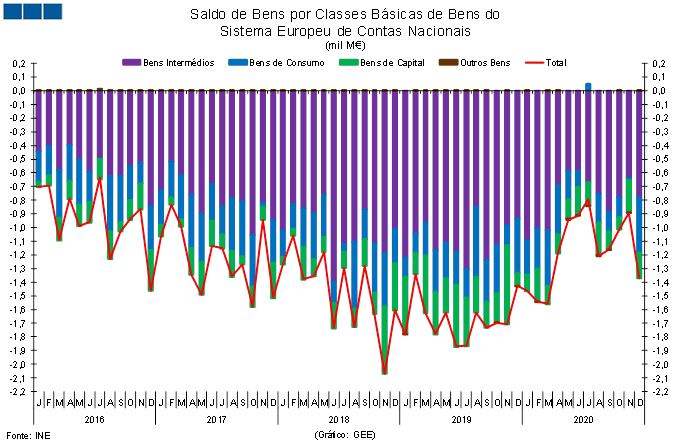This screenshot has width=680, height=446.
Task: Click the blue Bens de Consumo legend swatch
Action: (x=238, y=62)
